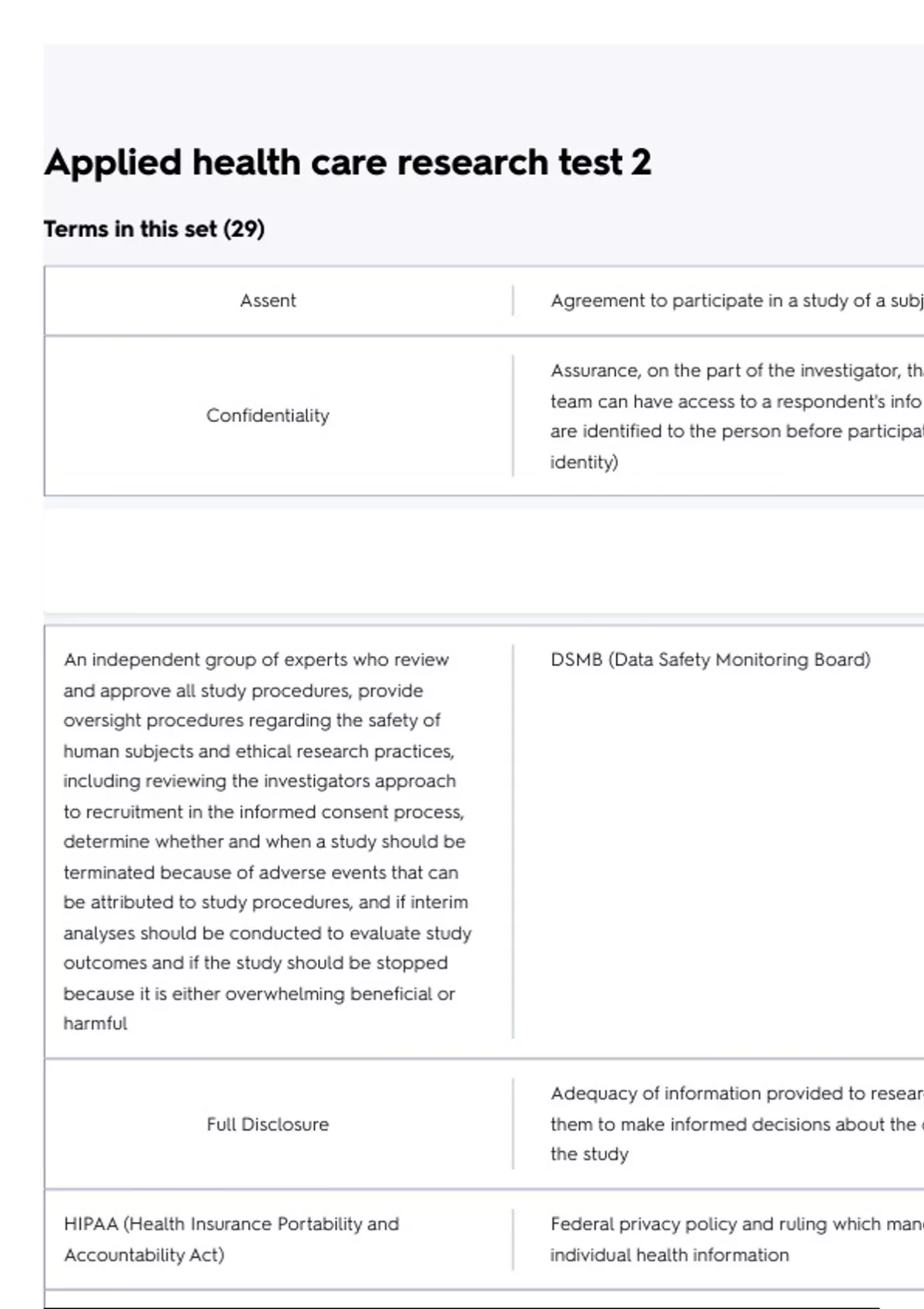Click the long definition starting "An independent group"
The width and height of the screenshot is (924, 1309).
tap(267, 841)
